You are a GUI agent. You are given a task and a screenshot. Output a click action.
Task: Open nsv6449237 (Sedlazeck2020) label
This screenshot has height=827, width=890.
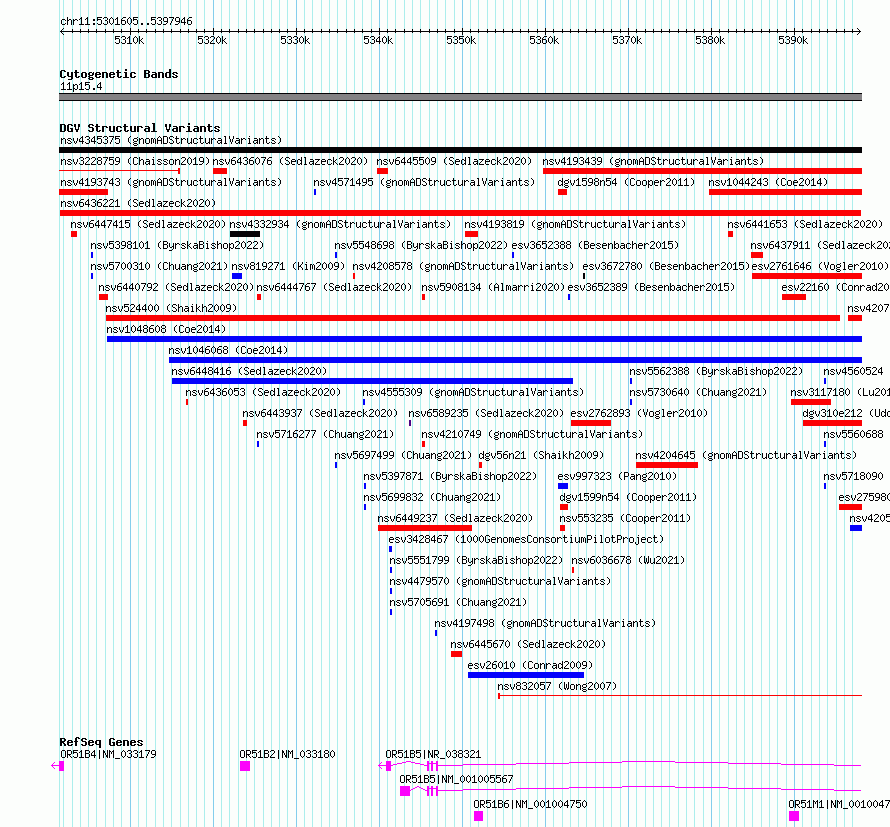tap(455, 518)
